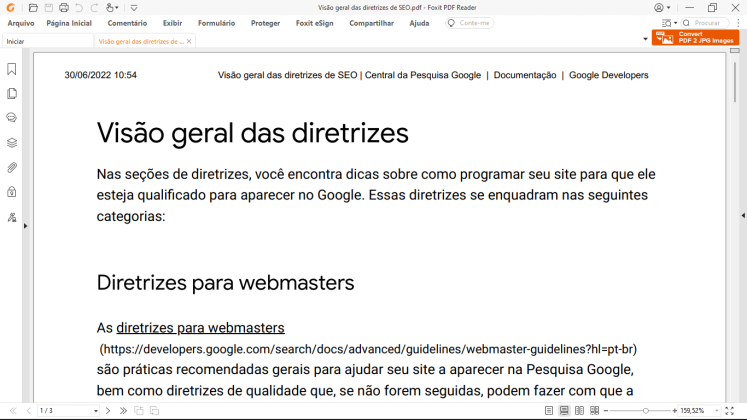Expand the open tabs list dropdown arrow
Viewport: 747px width, 420px height.
point(645,39)
